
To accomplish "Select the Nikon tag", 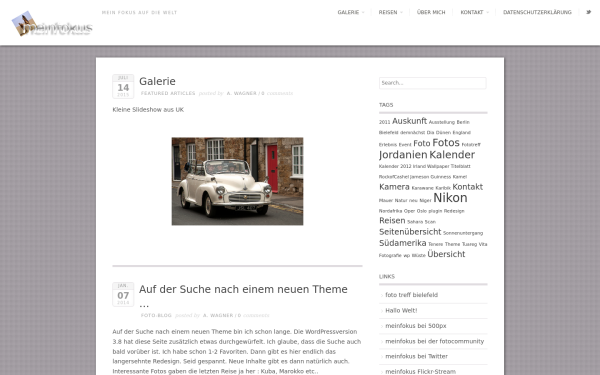I will [x=450, y=198].
